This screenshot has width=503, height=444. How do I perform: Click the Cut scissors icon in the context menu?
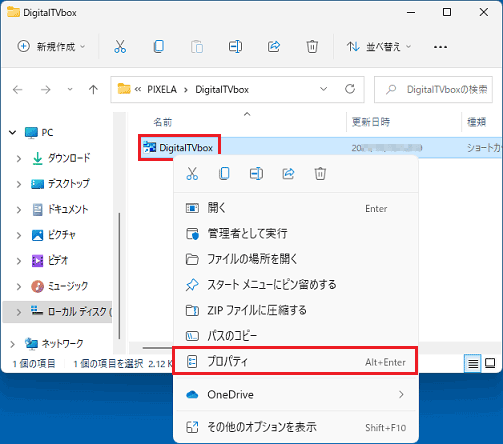click(192, 174)
